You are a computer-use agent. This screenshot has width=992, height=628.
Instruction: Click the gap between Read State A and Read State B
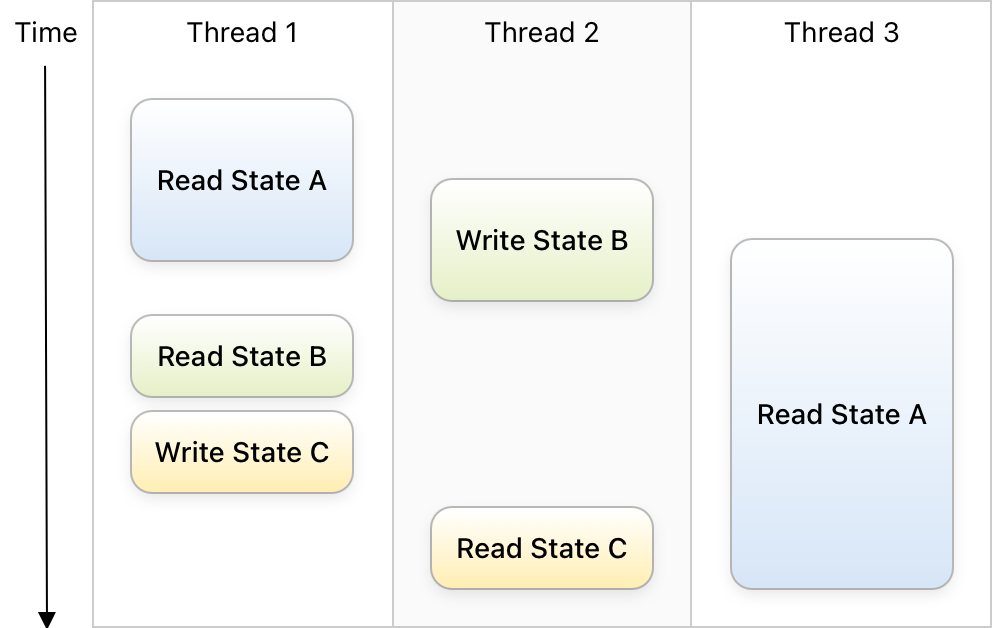tap(242, 288)
